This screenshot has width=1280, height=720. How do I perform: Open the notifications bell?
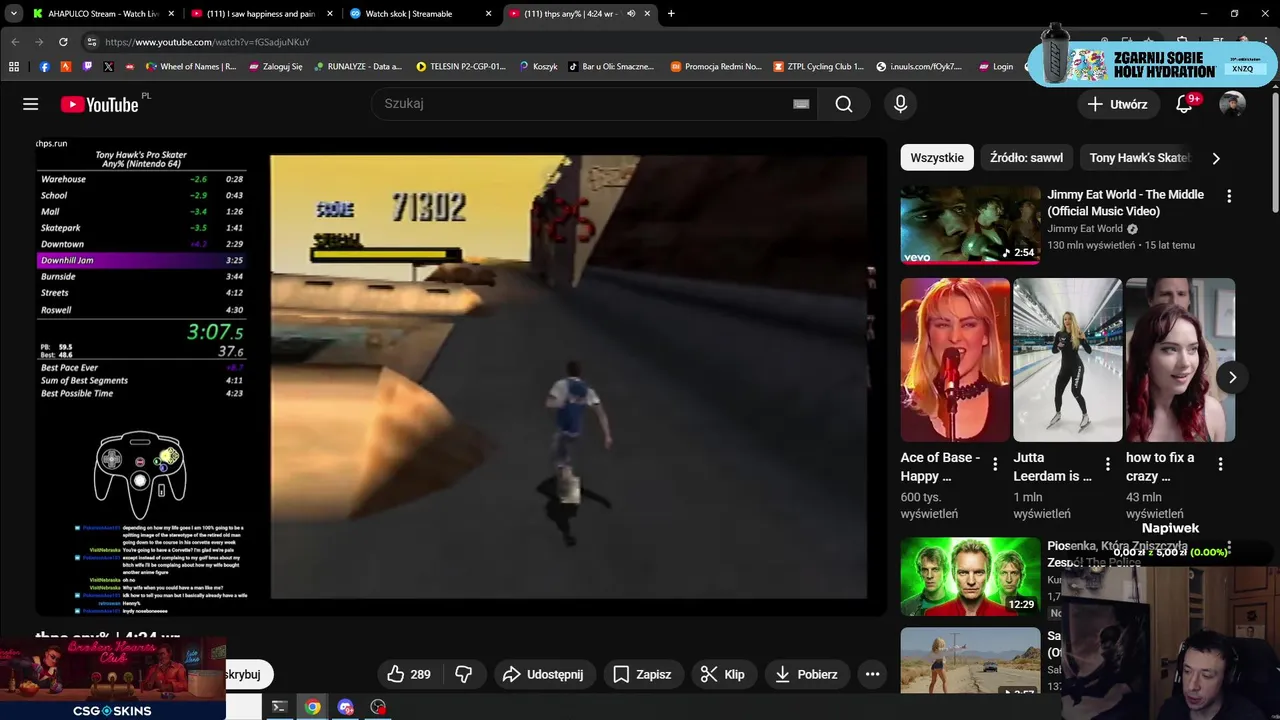(1185, 104)
